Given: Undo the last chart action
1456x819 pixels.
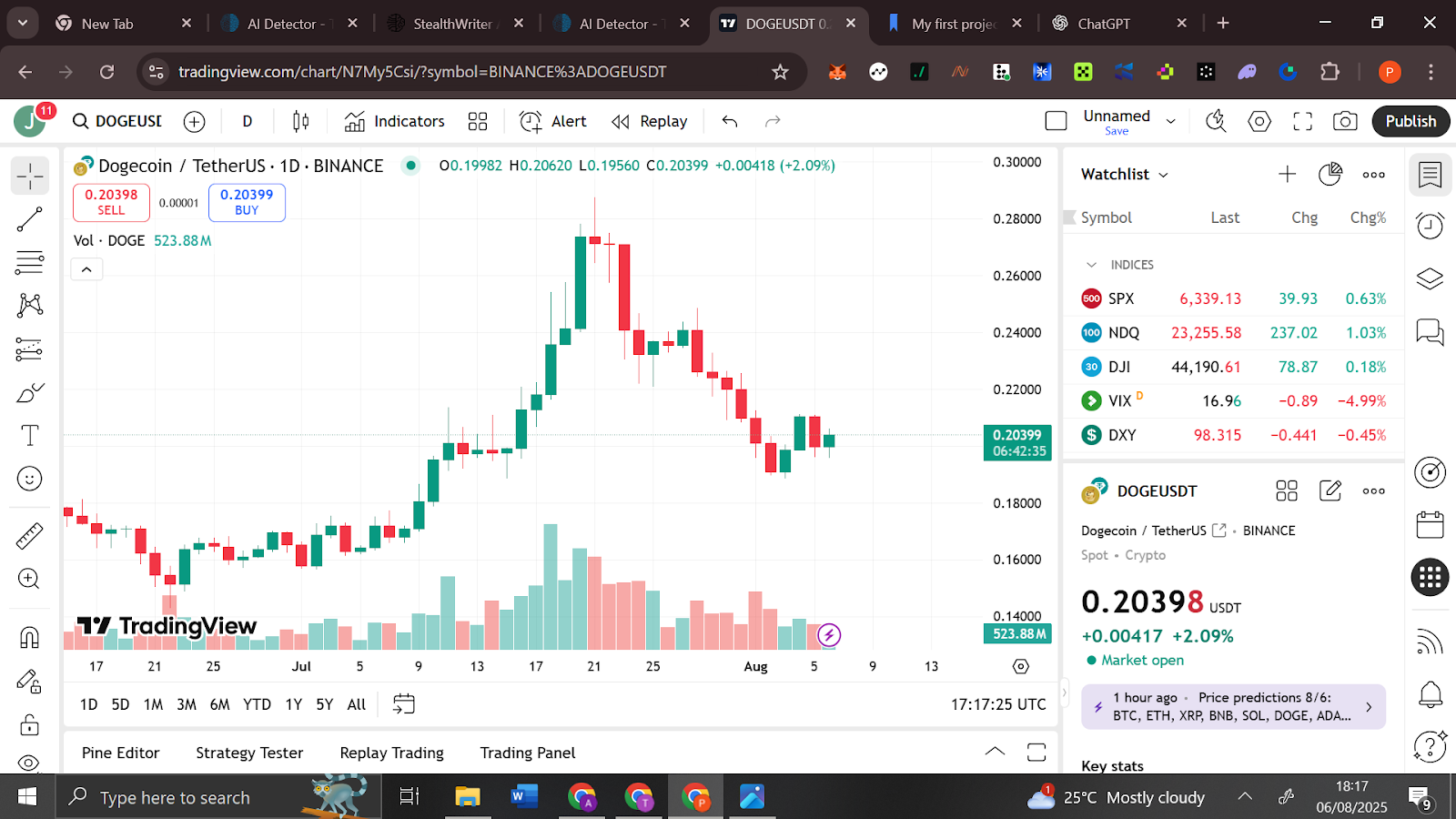Looking at the screenshot, I should coord(730,121).
